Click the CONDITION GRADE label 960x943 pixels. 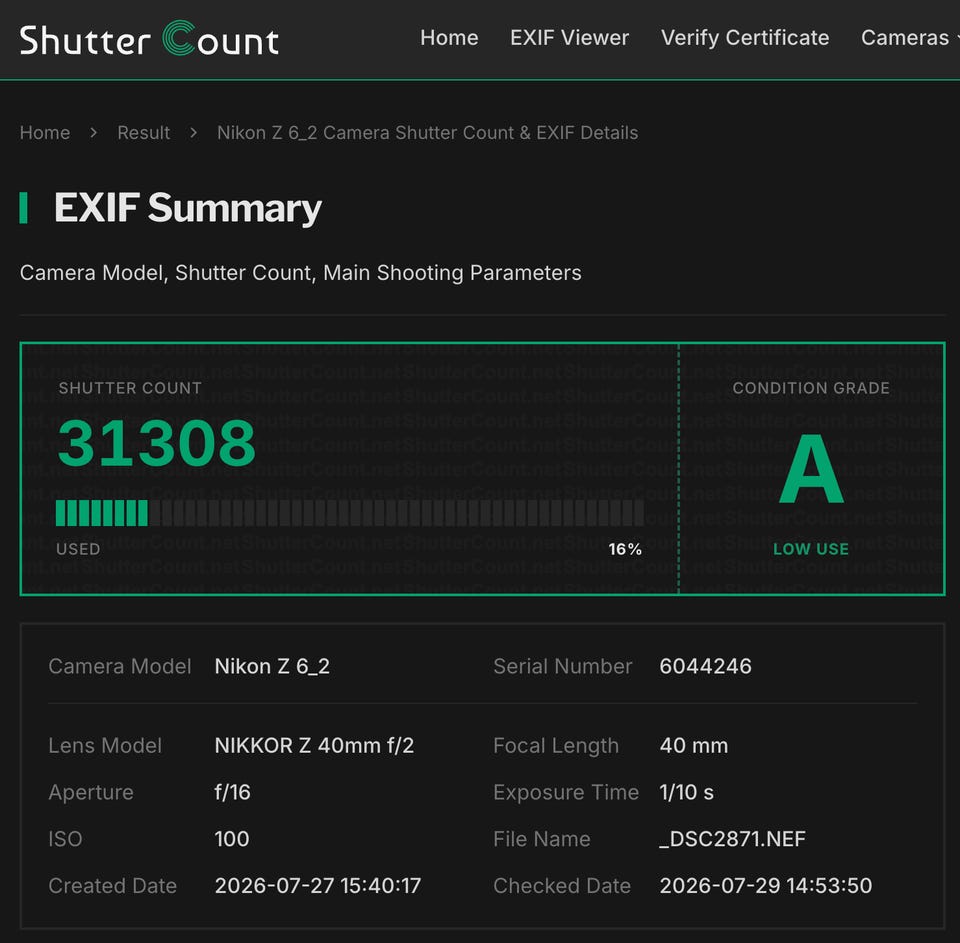(811, 388)
